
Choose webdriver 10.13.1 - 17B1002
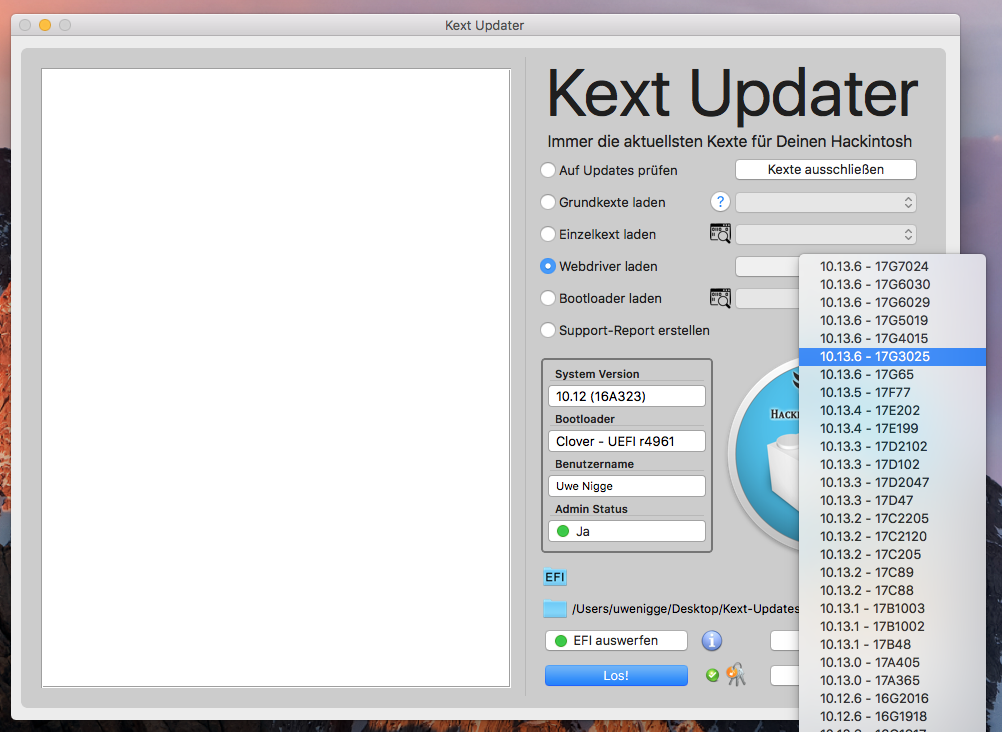(892, 627)
